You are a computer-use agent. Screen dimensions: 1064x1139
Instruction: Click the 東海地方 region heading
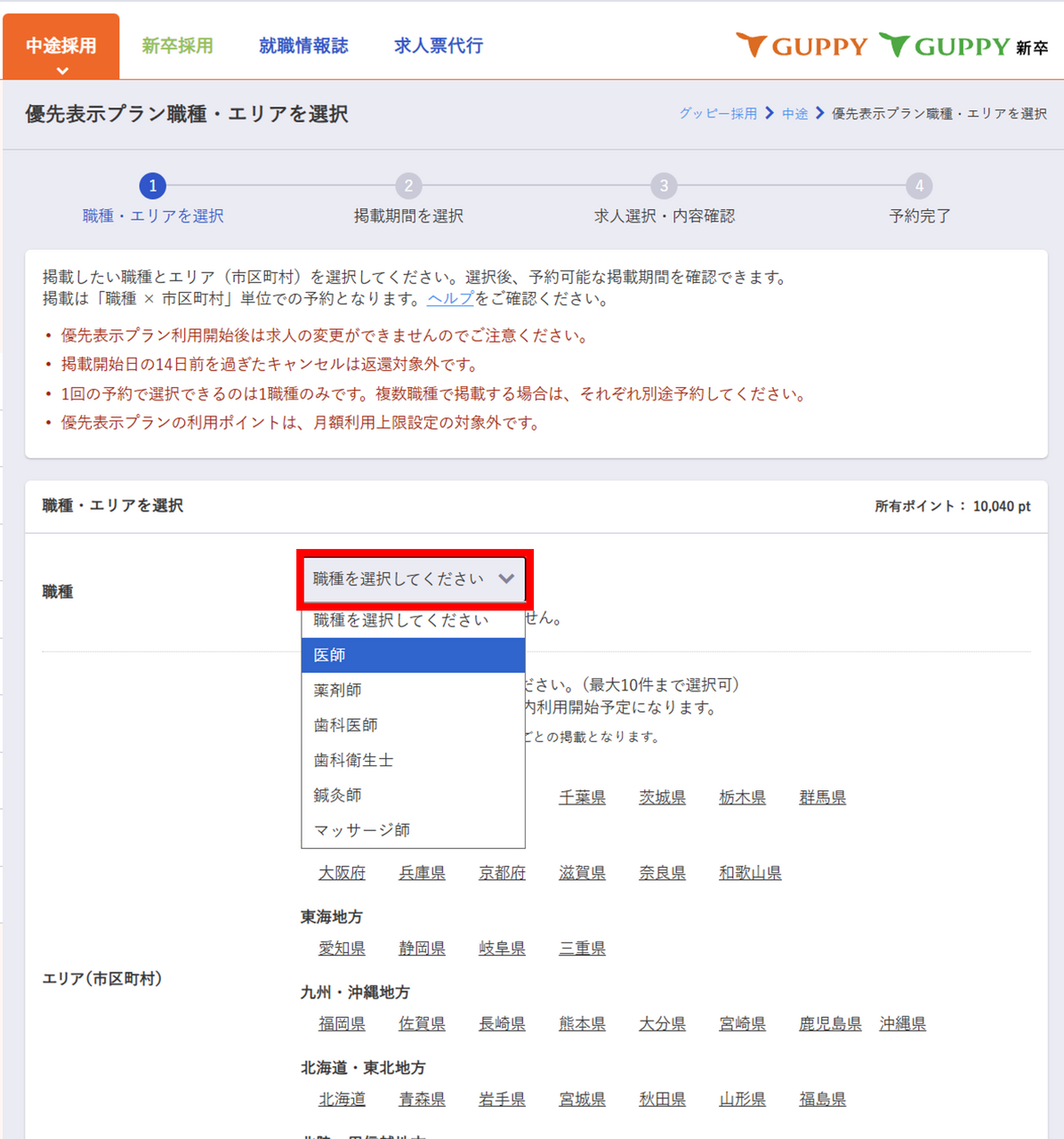tap(332, 917)
